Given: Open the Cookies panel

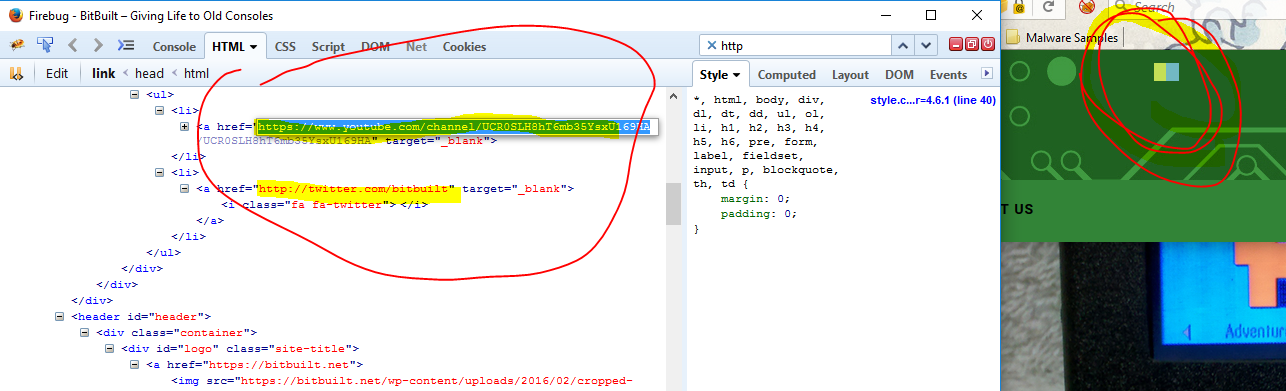Looking at the screenshot, I should coord(464,47).
